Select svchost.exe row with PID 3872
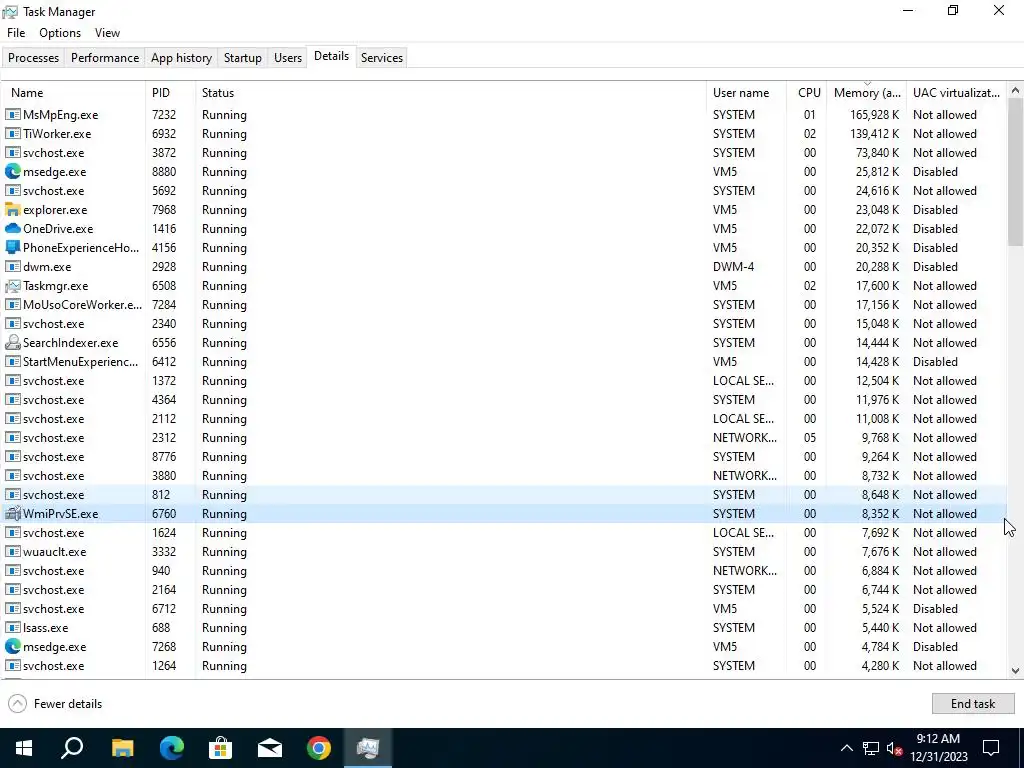Viewport: 1024px width, 768px height. tap(504, 153)
